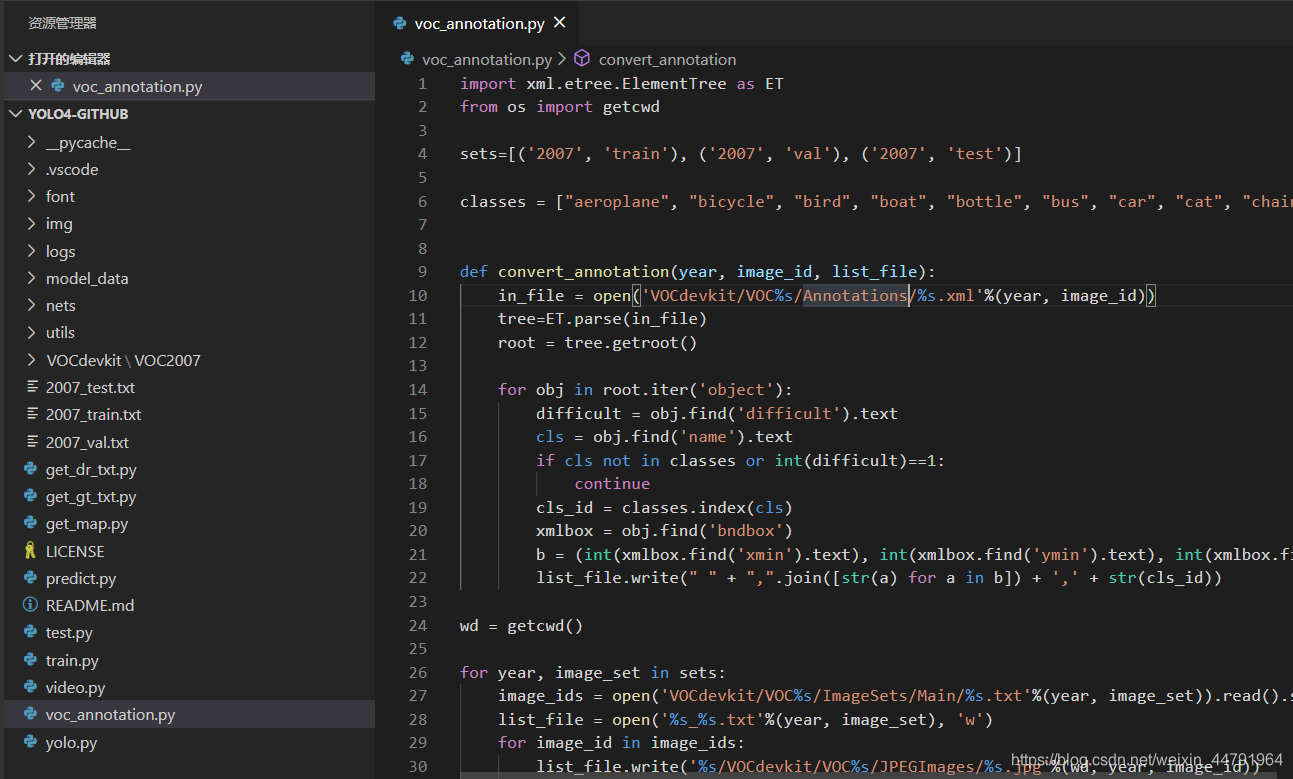Click 'root = tree.getroot()' line
Image resolution: width=1293 pixels, height=779 pixels.
point(597,342)
